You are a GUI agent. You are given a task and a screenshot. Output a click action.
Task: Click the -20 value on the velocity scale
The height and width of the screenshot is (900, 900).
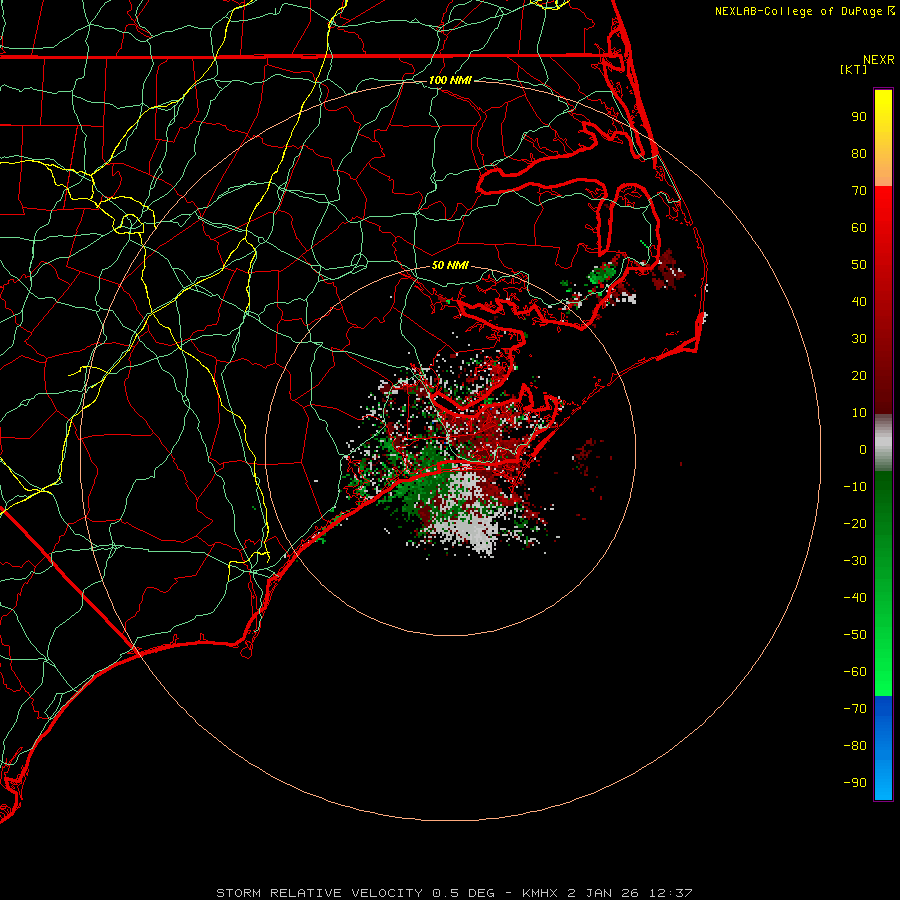pyautogui.click(x=855, y=524)
